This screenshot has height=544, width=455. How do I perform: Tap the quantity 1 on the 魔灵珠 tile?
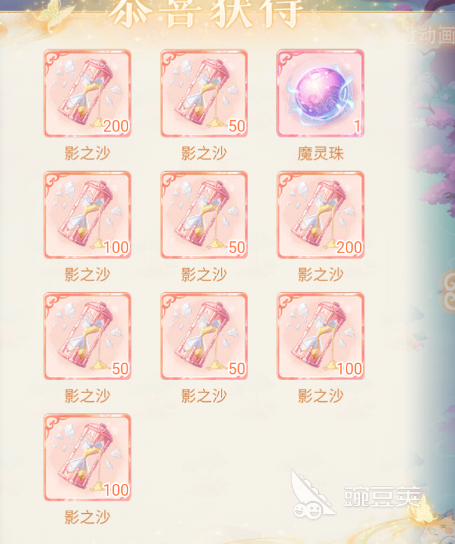357,127
